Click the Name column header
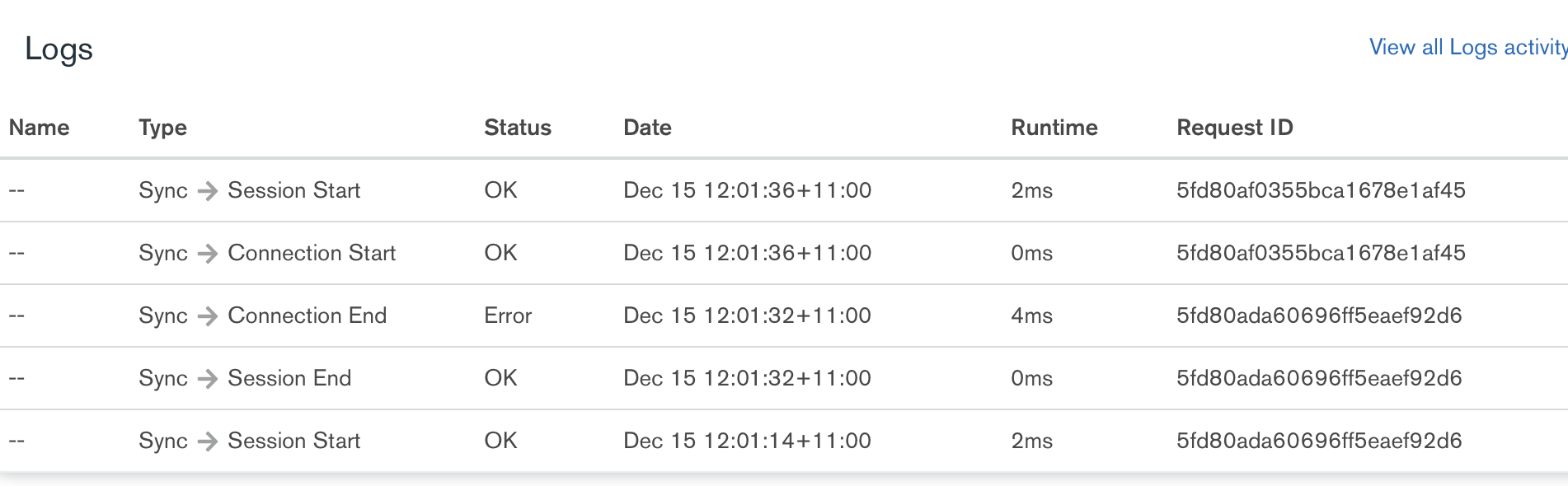 point(39,128)
